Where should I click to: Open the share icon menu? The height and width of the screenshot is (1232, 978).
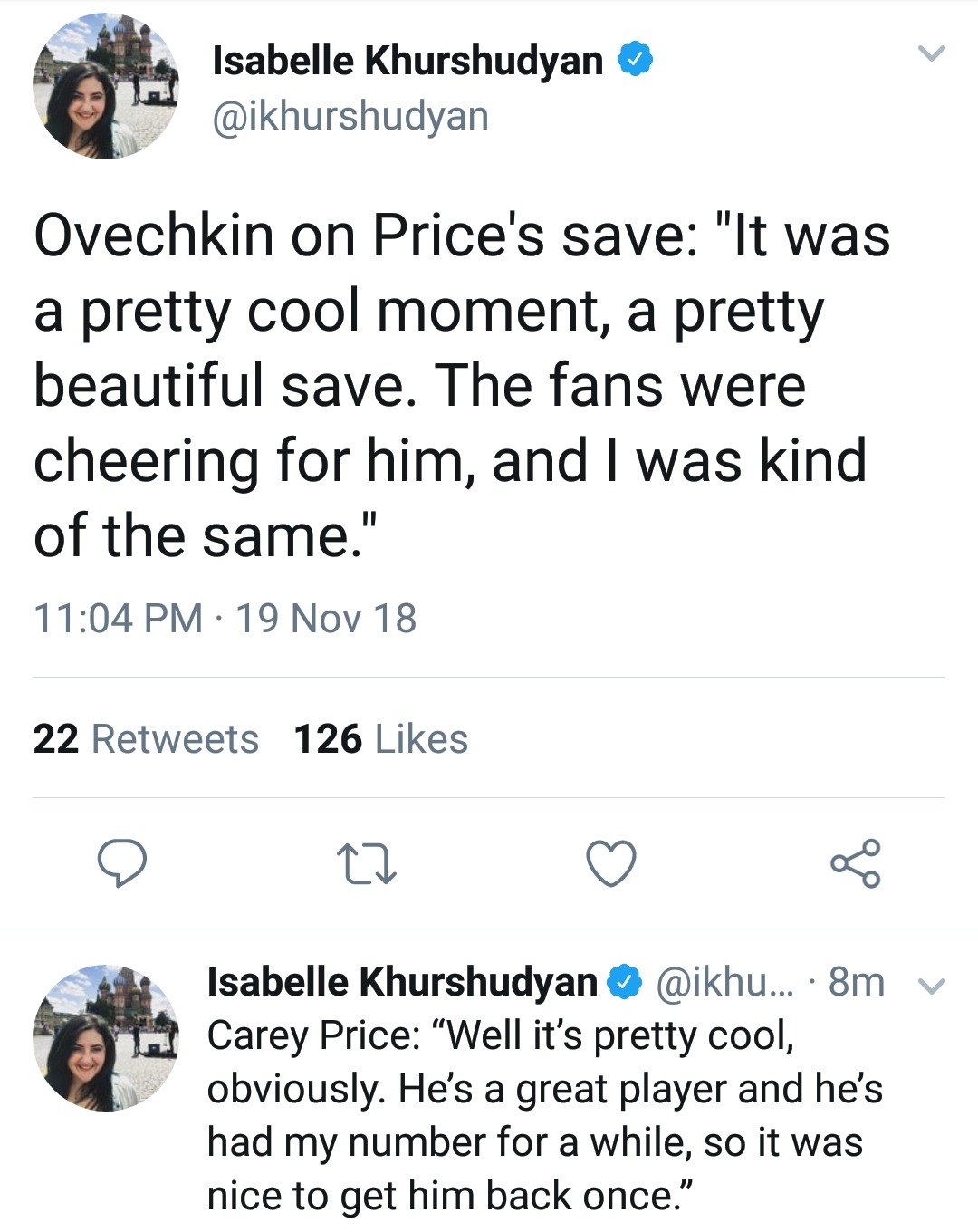pyautogui.click(x=855, y=862)
